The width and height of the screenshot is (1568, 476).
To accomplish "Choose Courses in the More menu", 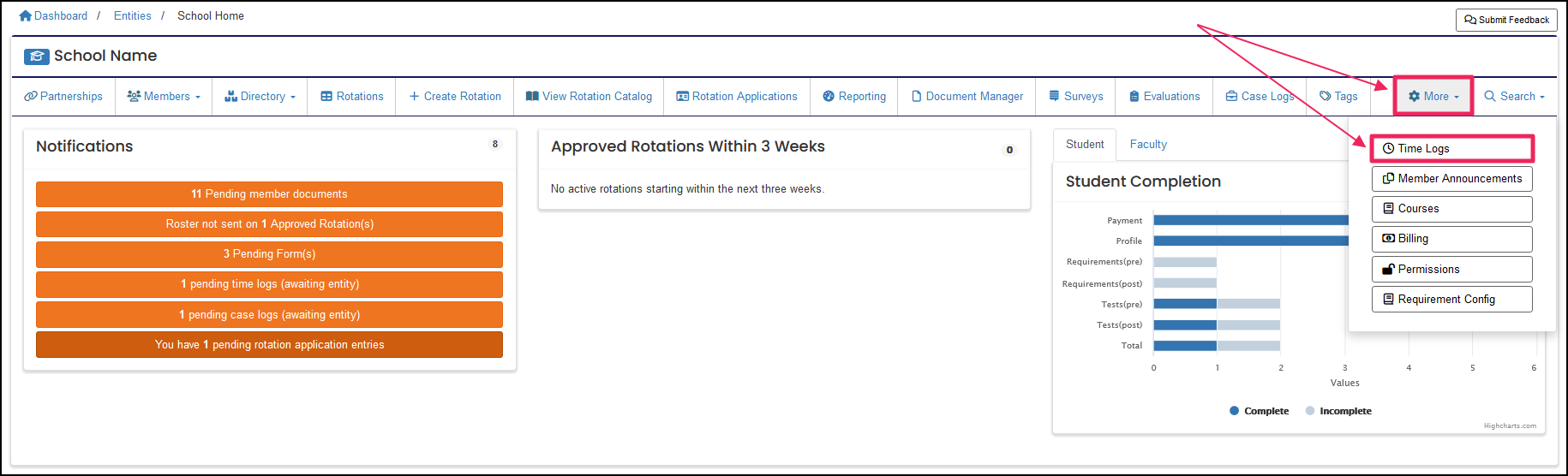I will tap(1452, 209).
